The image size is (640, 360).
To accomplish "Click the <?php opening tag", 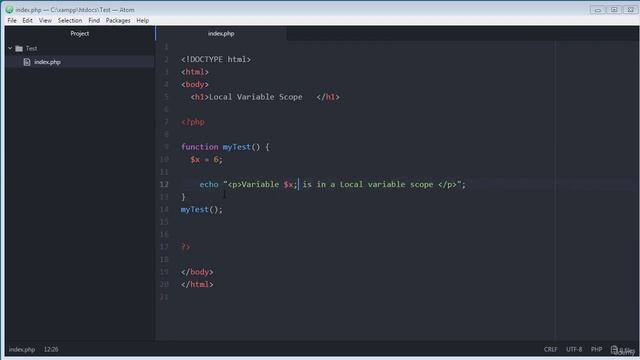I will point(193,122).
